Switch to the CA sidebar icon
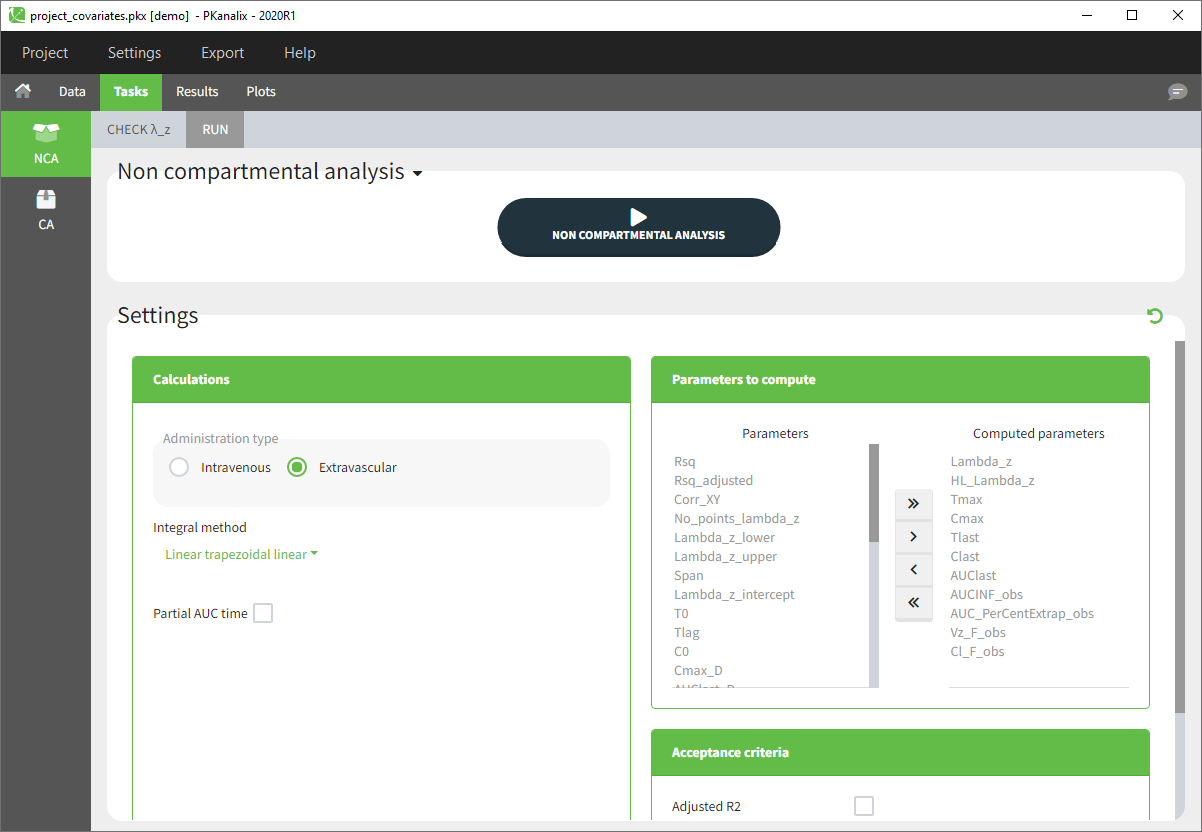1202x832 pixels. coord(46,210)
